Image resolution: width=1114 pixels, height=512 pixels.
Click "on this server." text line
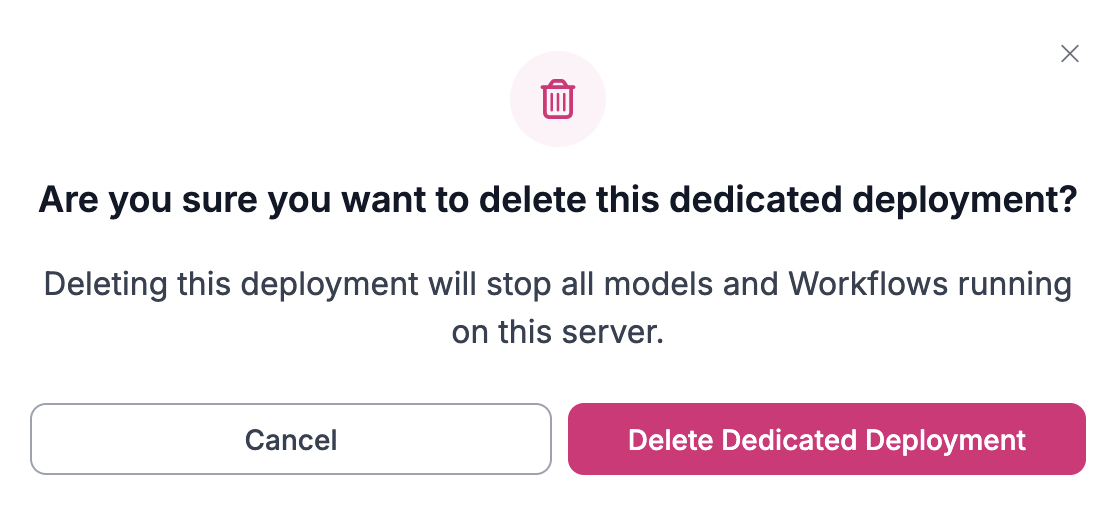click(x=557, y=332)
